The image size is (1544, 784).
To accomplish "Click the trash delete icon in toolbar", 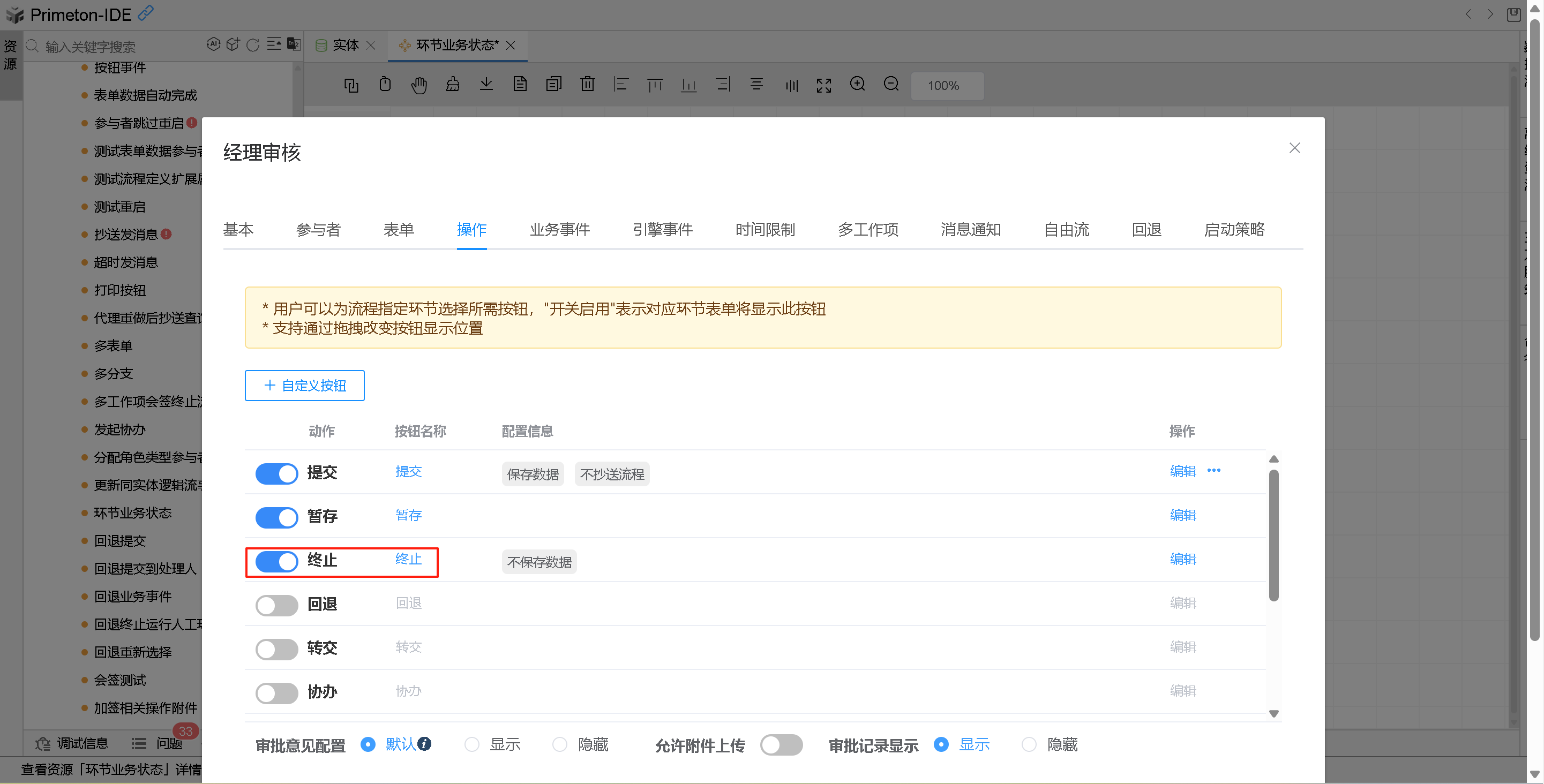I will click(587, 85).
